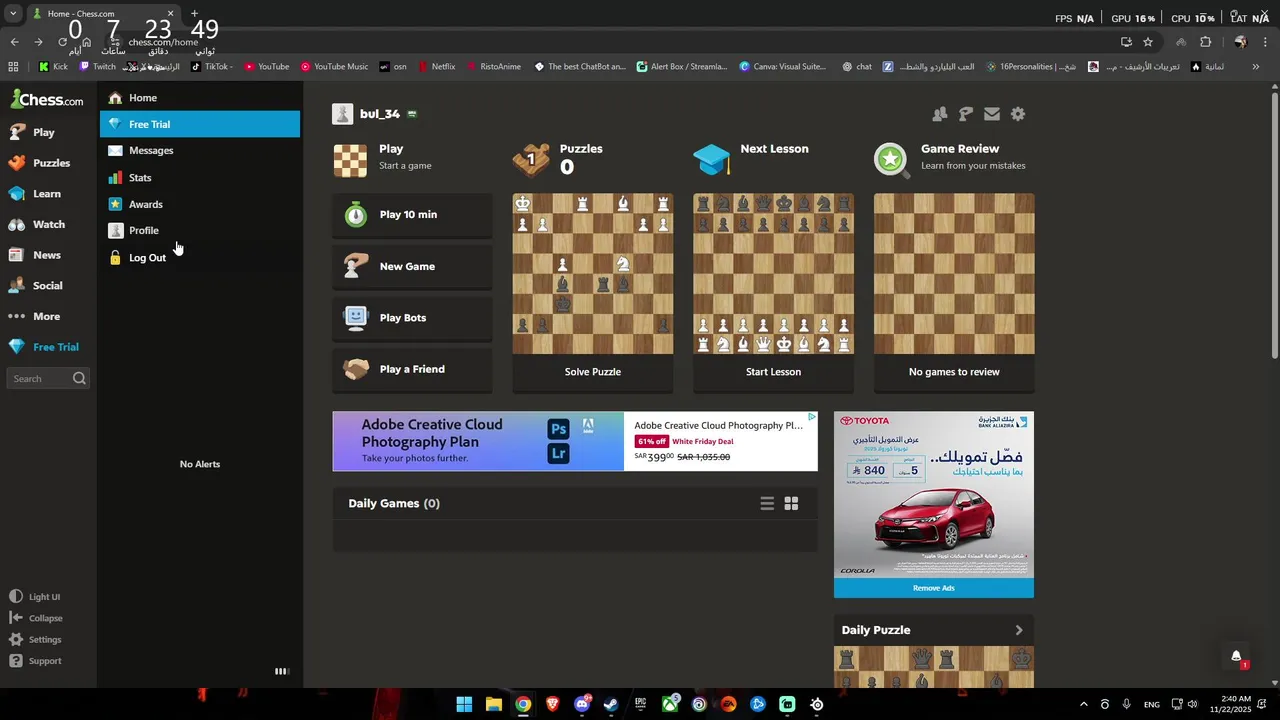
Task: Bookmark this page with the star icon
Action: click(x=1148, y=42)
